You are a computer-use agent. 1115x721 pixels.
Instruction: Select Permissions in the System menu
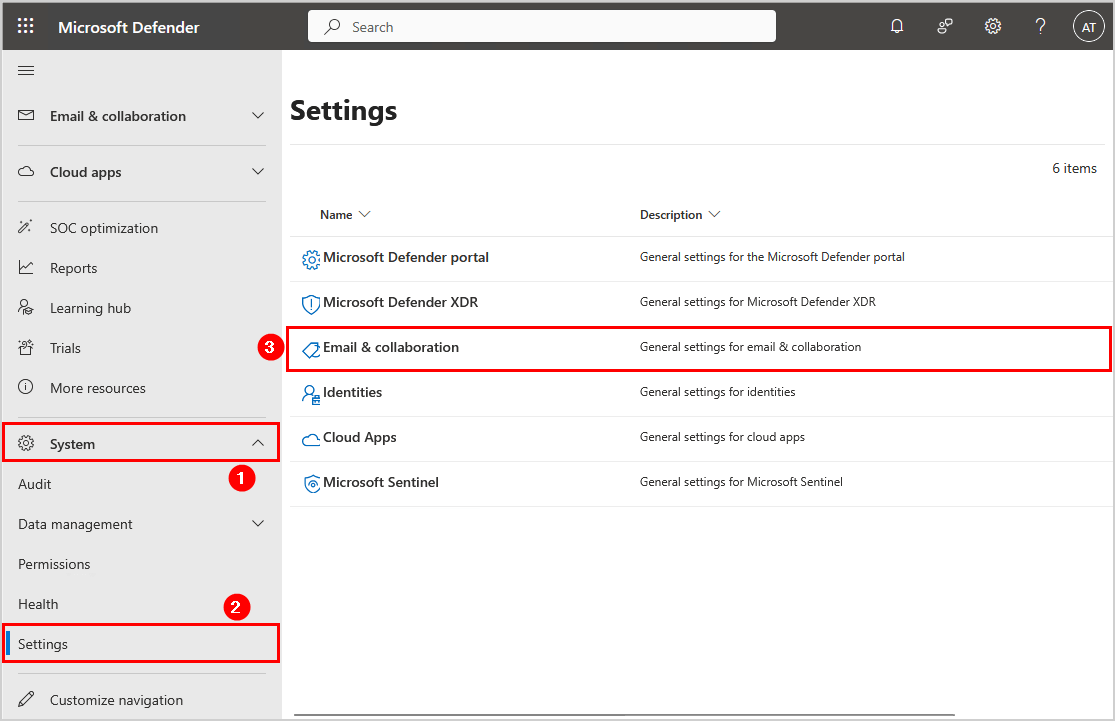click(54, 564)
